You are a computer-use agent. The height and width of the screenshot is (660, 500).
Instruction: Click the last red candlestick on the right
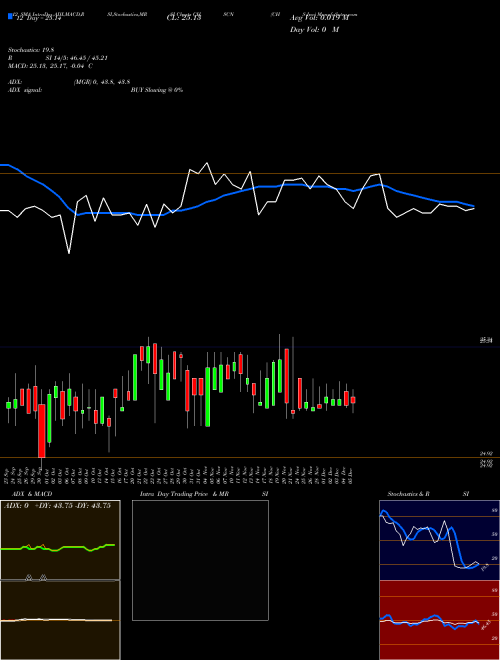(x=353, y=400)
